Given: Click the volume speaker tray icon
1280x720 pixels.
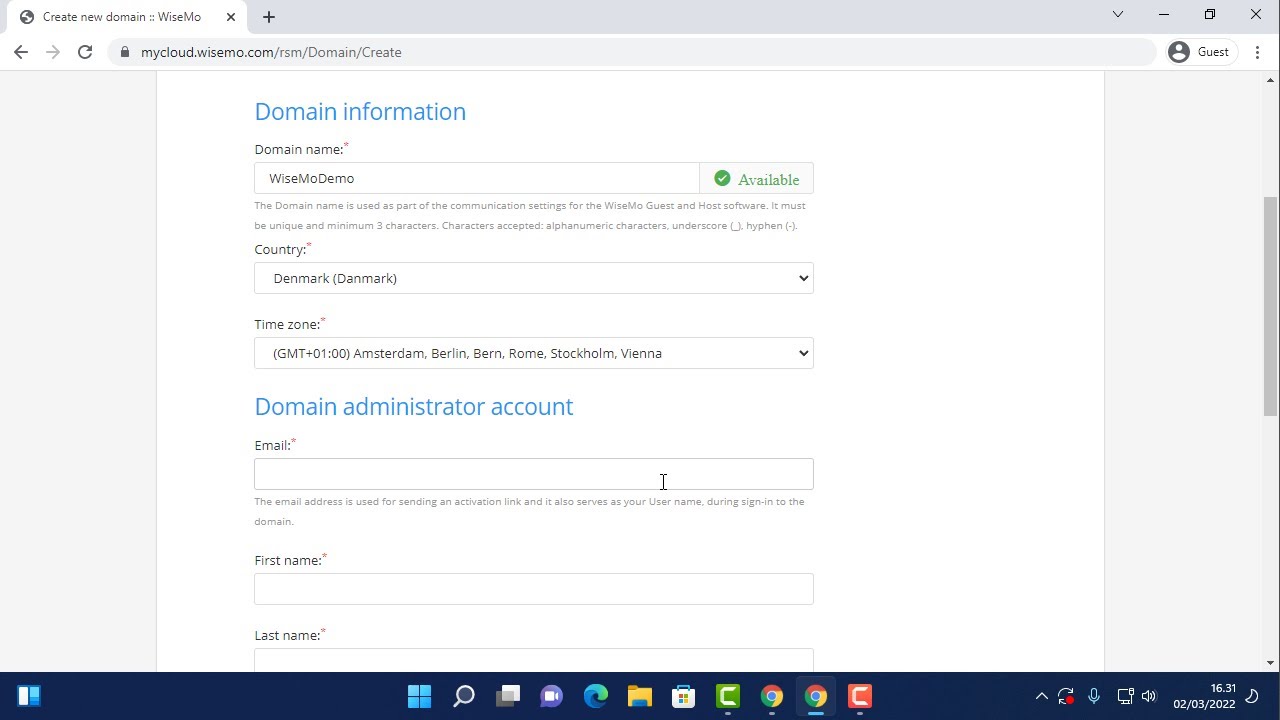Looking at the screenshot, I should (1149, 696).
